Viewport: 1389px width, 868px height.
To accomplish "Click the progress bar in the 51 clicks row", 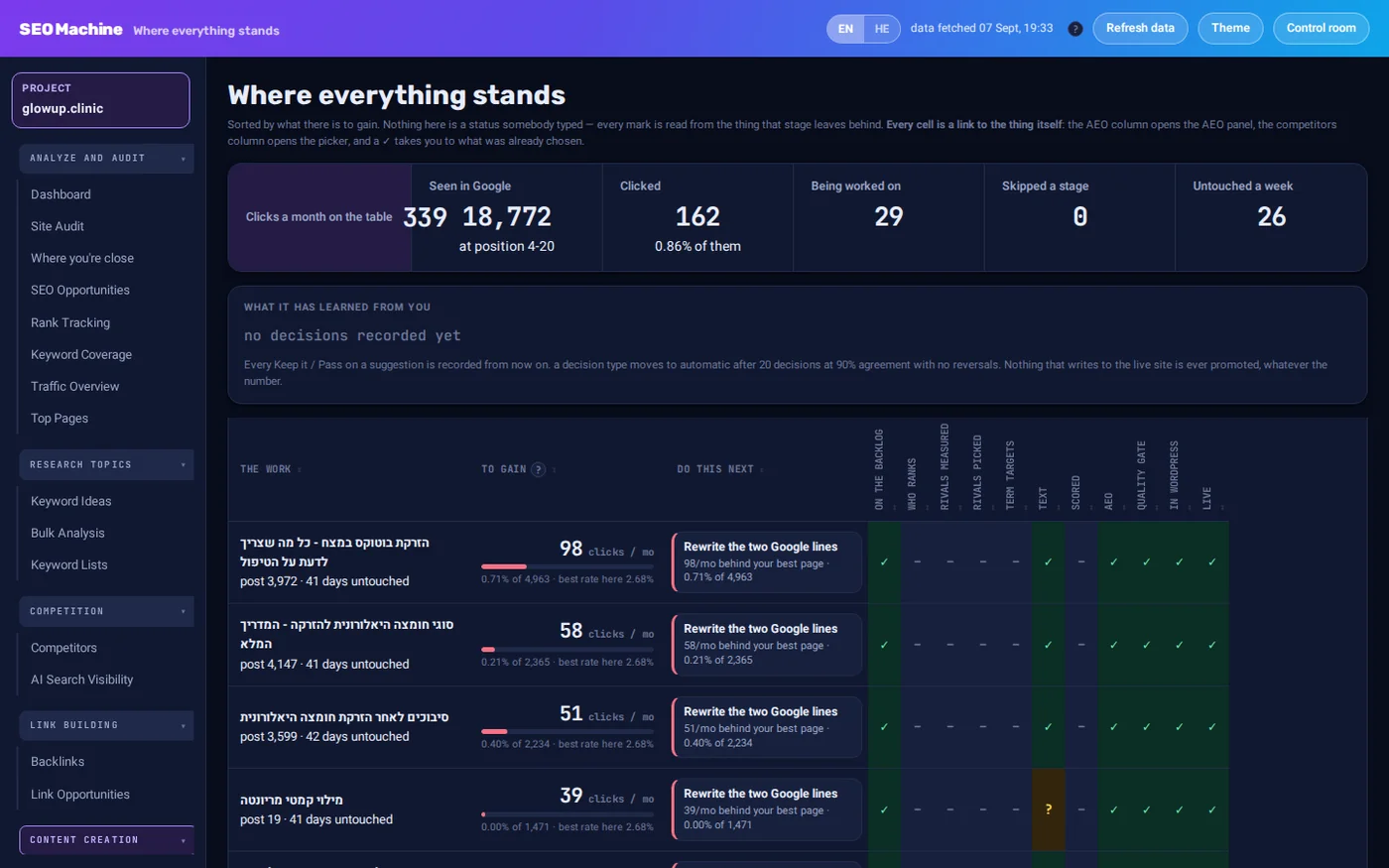I will [568, 731].
